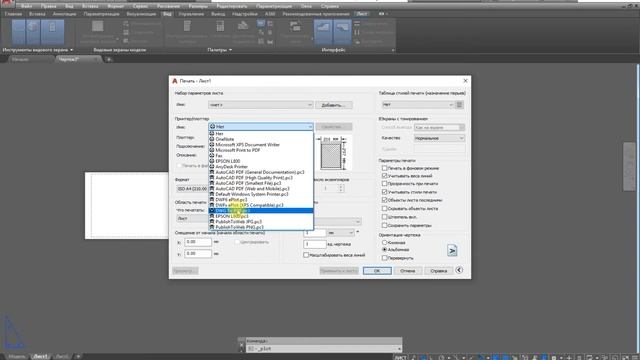The width and height of the screenshot is (640, 360).
Task: Enable Скрывать объекты листа checkbox
Action: tap(384, 209)
